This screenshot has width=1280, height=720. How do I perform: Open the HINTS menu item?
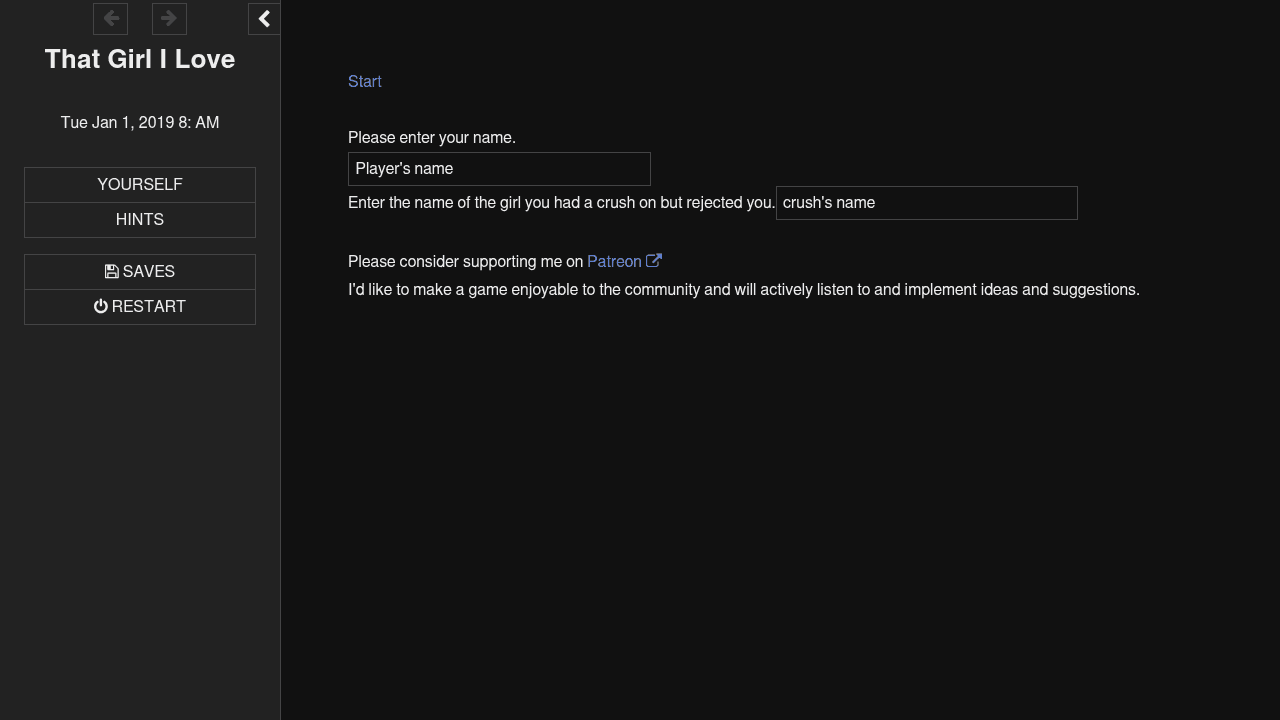coord(140,220)
